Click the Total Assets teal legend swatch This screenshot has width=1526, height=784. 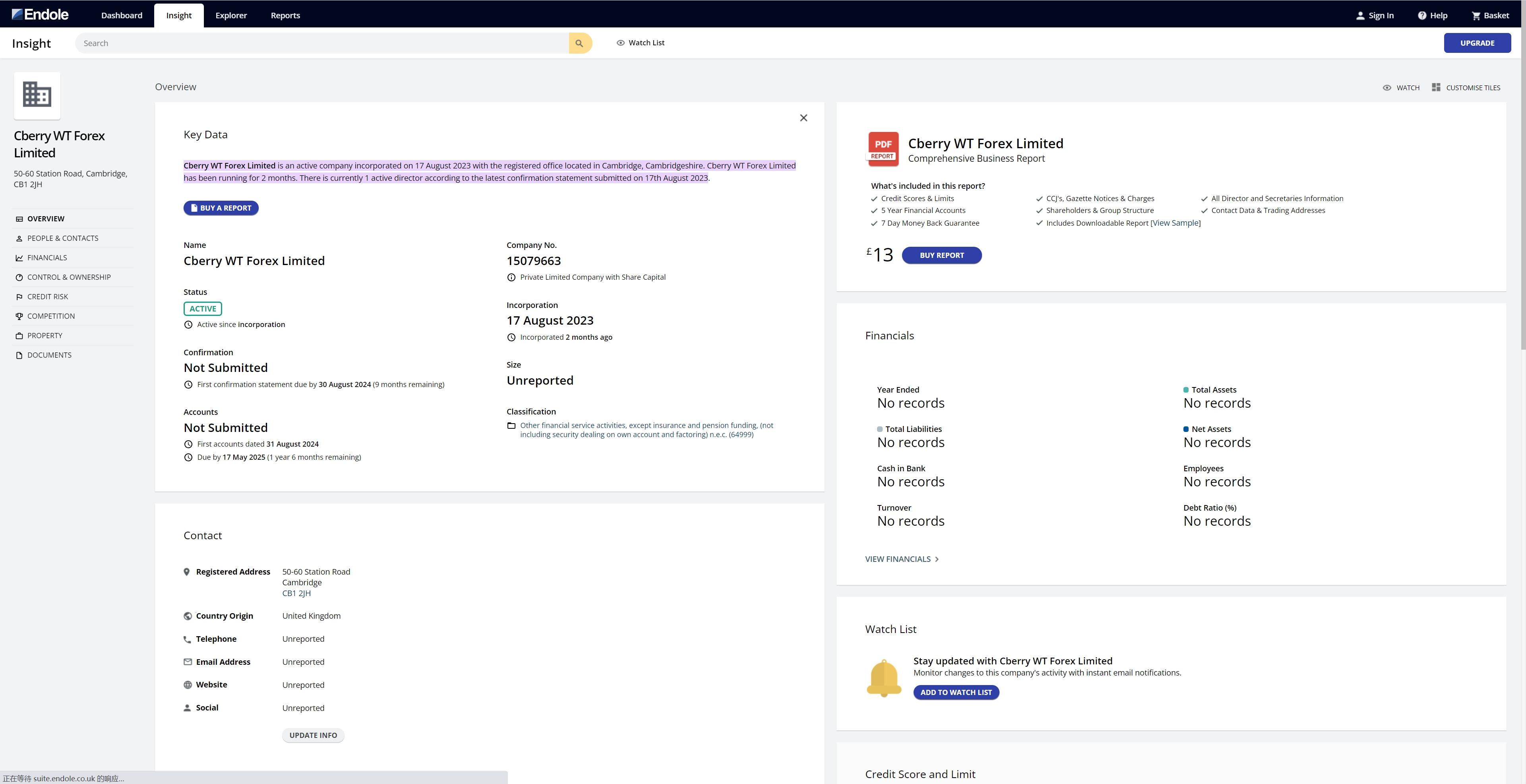point(1186,390)
